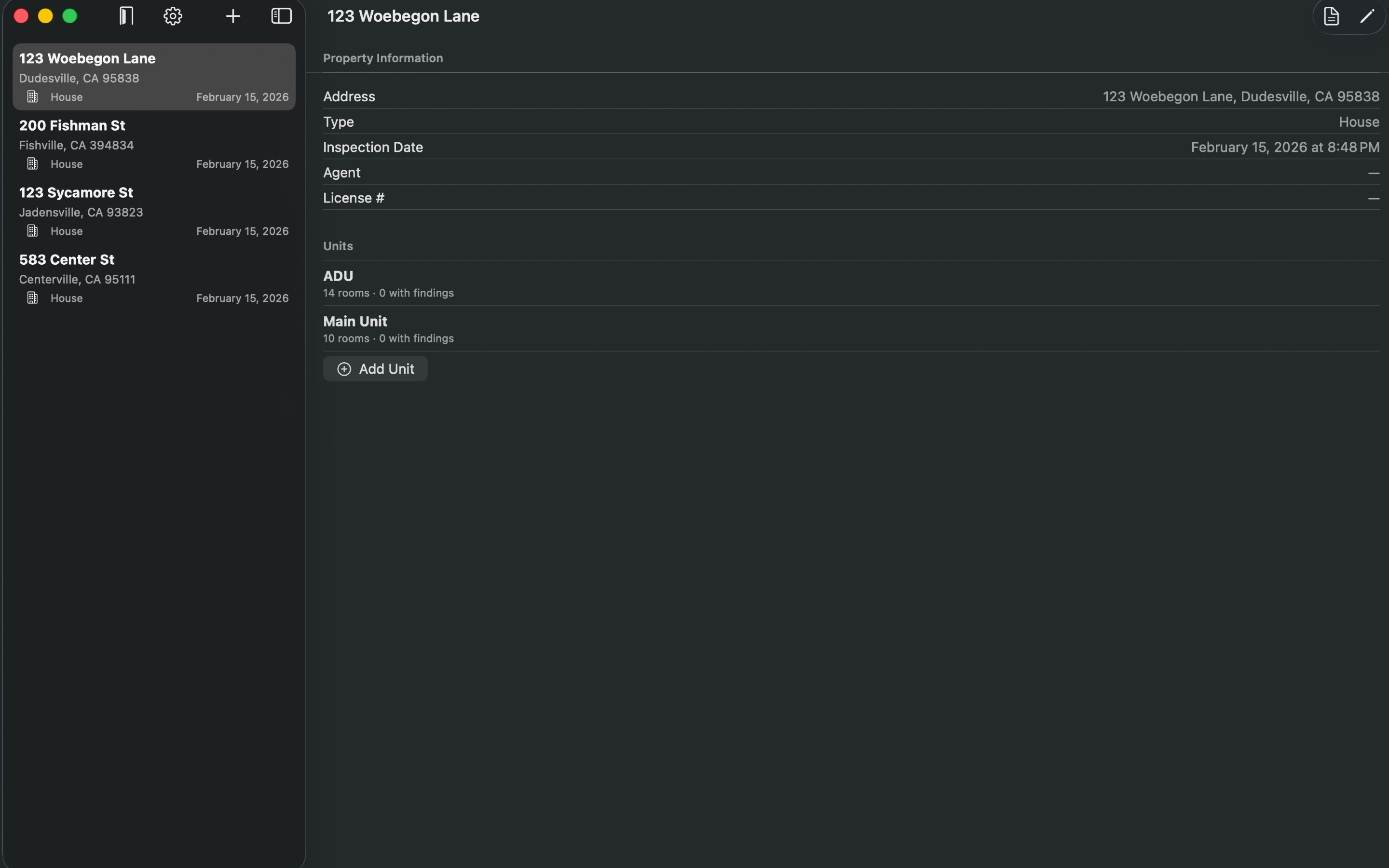This screenshot has height=868, width=1389.
Task: Click the License # field row
Action: (x=851, y=198)
